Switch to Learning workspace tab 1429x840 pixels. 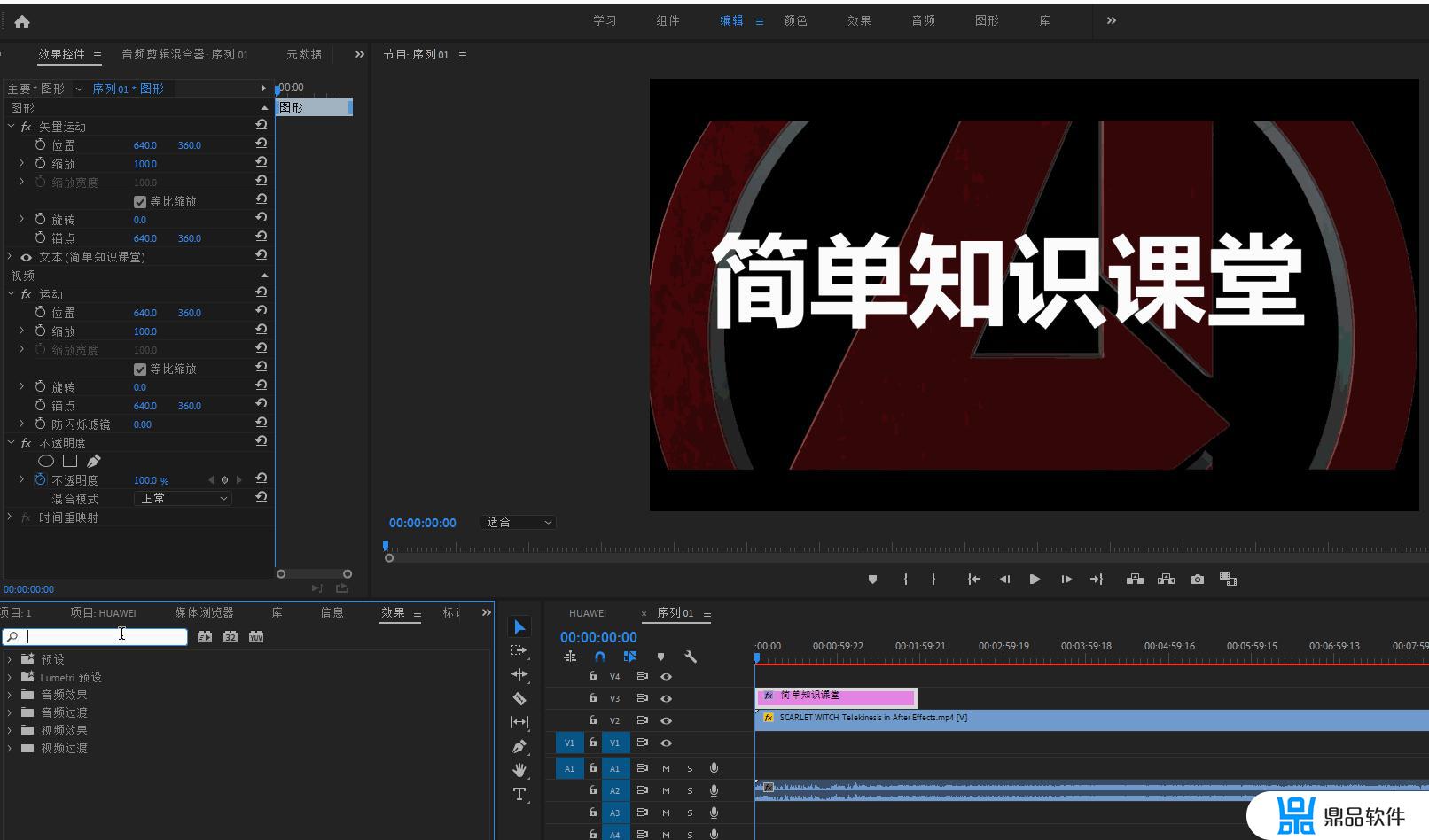click(x=605, y=20)
